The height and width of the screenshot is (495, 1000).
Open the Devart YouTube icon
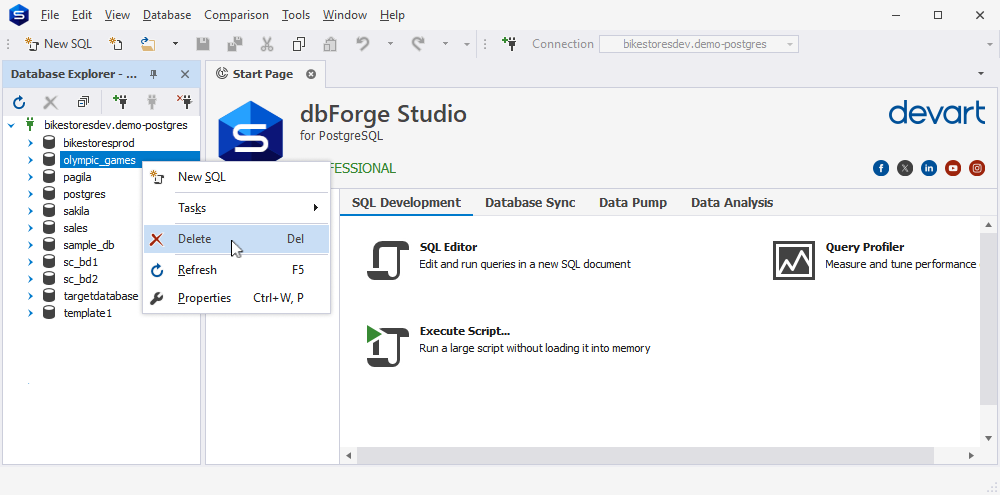(953, 168)
